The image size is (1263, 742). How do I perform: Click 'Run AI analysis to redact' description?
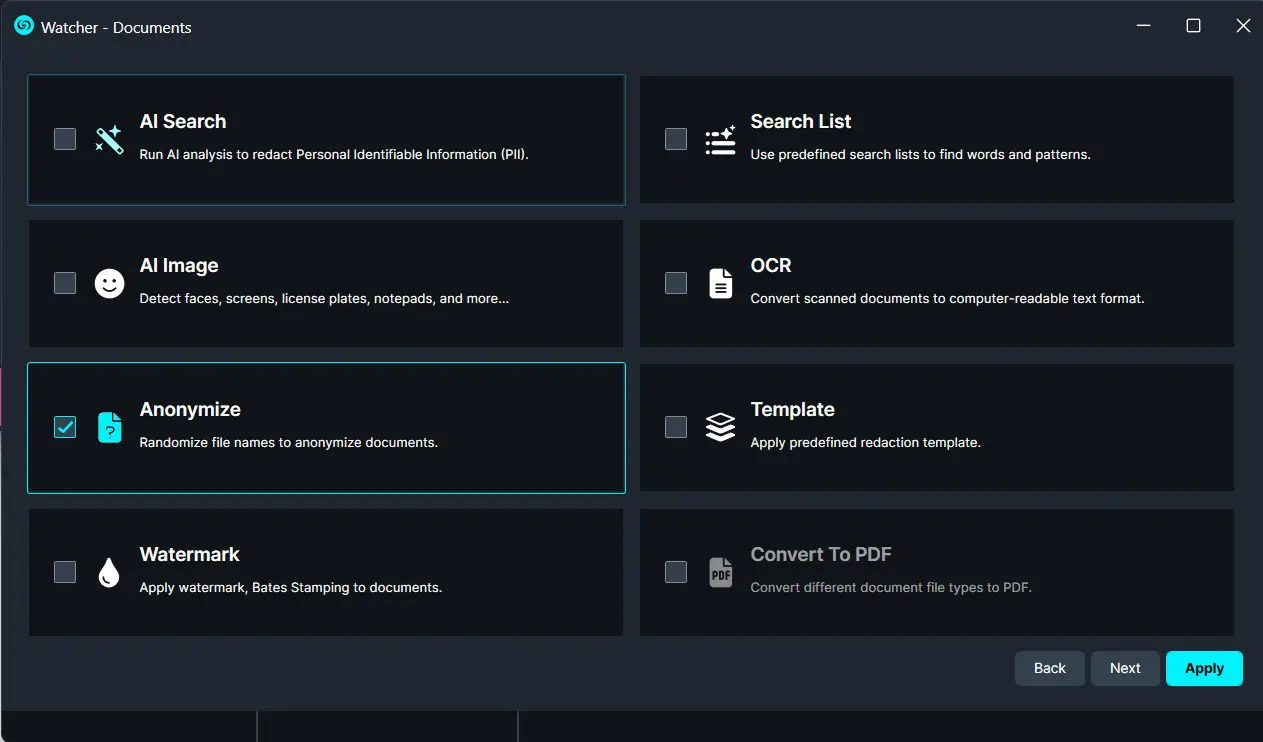click(334, 154)
